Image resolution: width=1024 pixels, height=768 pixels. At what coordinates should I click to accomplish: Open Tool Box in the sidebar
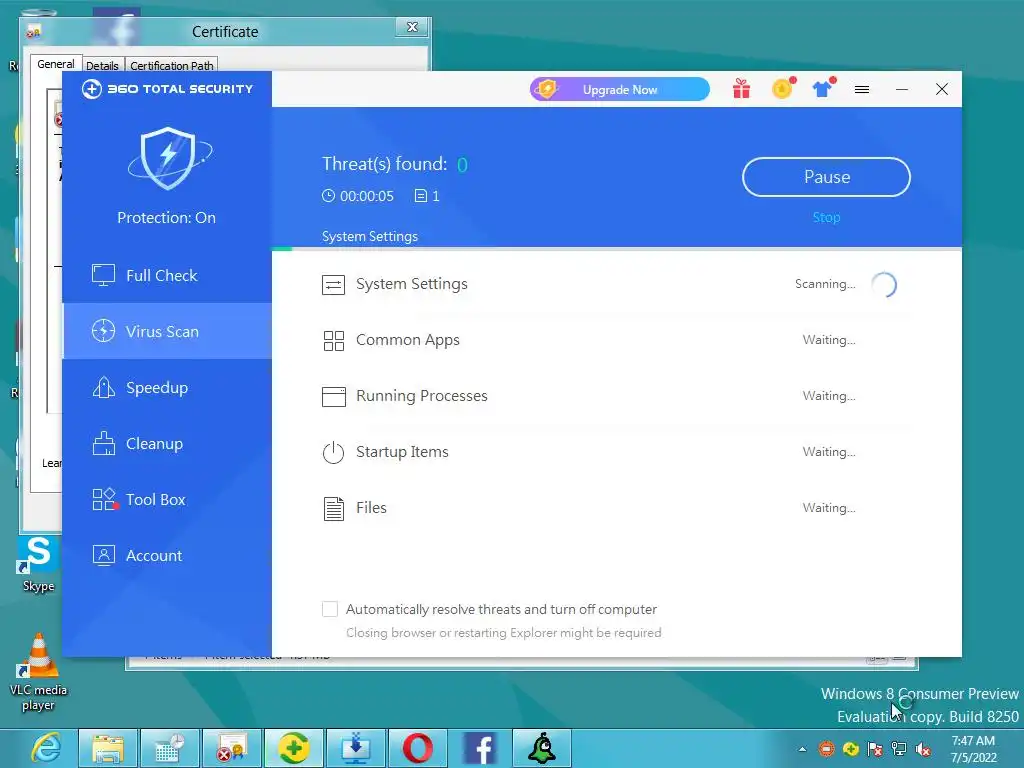point(167,500)
